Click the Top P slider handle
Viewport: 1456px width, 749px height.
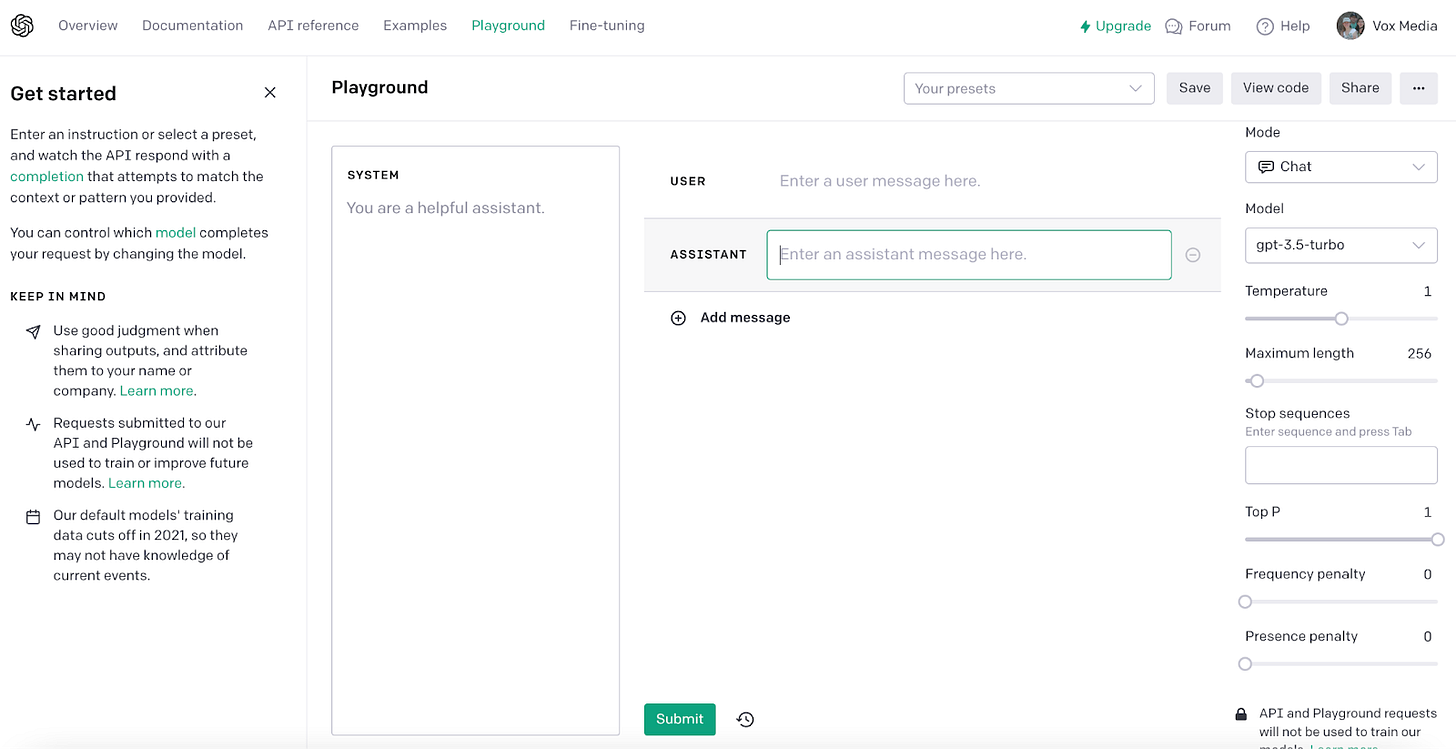pyautogui.click(x=1437, y=540)
